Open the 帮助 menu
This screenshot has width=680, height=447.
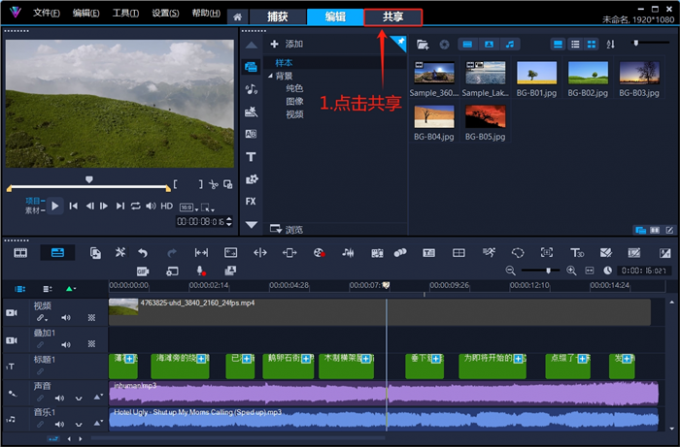pyautogui.click(x=206, y=13)
